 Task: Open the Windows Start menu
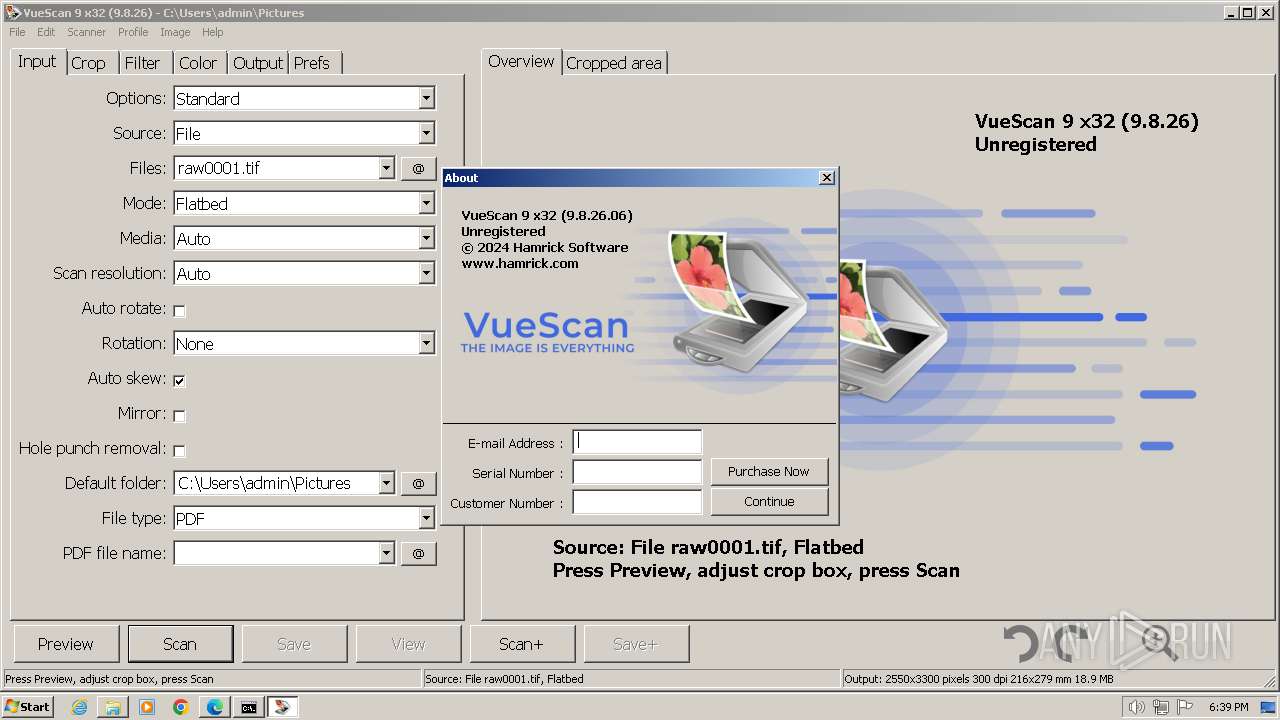click(x=28, y=706)
